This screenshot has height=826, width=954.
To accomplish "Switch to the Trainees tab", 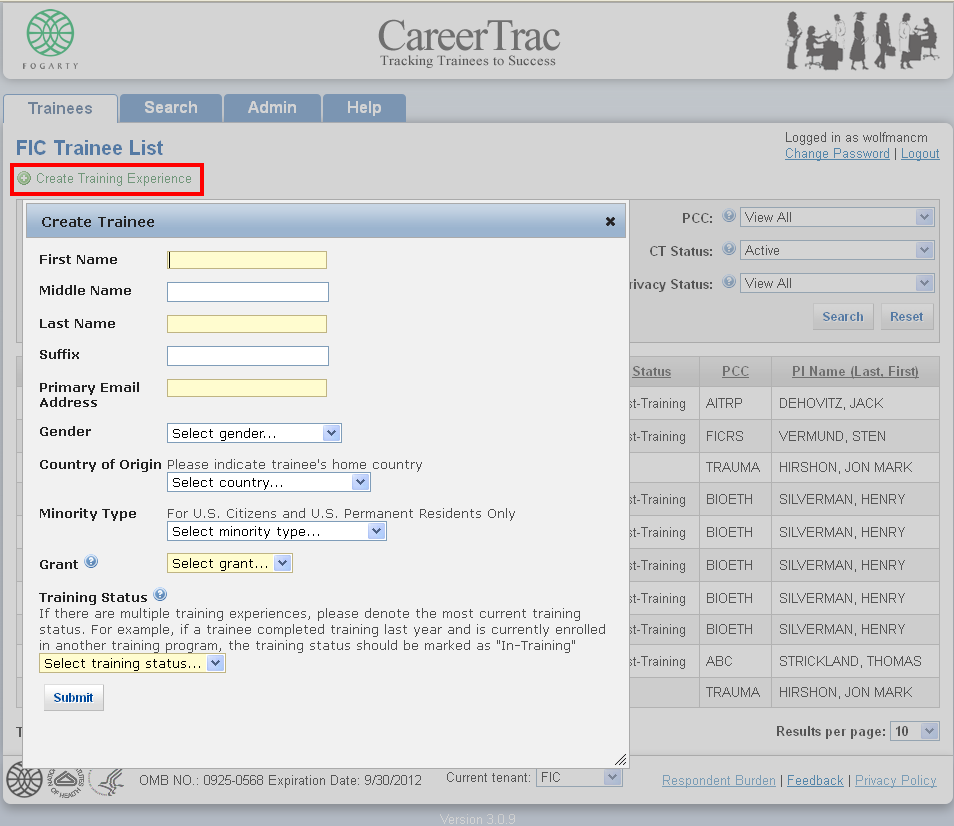I will (x=60, y=109).
